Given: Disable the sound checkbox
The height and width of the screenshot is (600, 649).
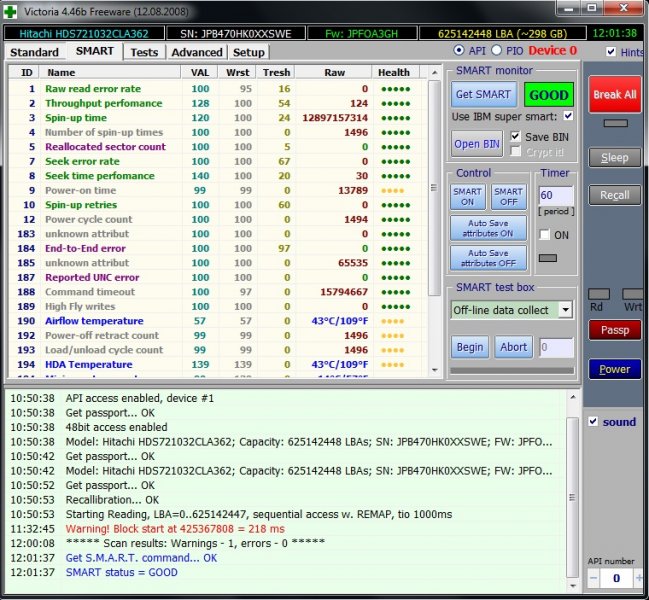Looking at the screenshot, I should 593,421.
